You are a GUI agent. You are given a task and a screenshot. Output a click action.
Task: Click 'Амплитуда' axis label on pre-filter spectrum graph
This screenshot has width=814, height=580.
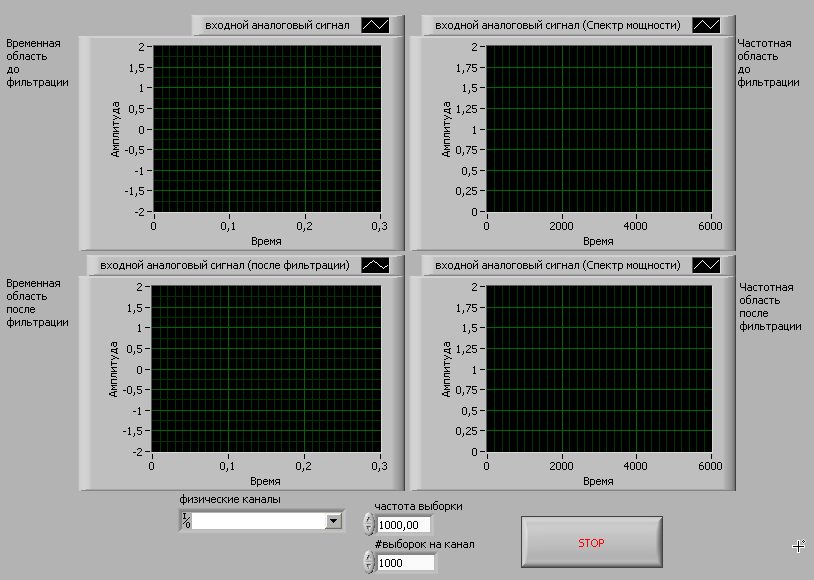pyautogui.click(x=446, y=129)
